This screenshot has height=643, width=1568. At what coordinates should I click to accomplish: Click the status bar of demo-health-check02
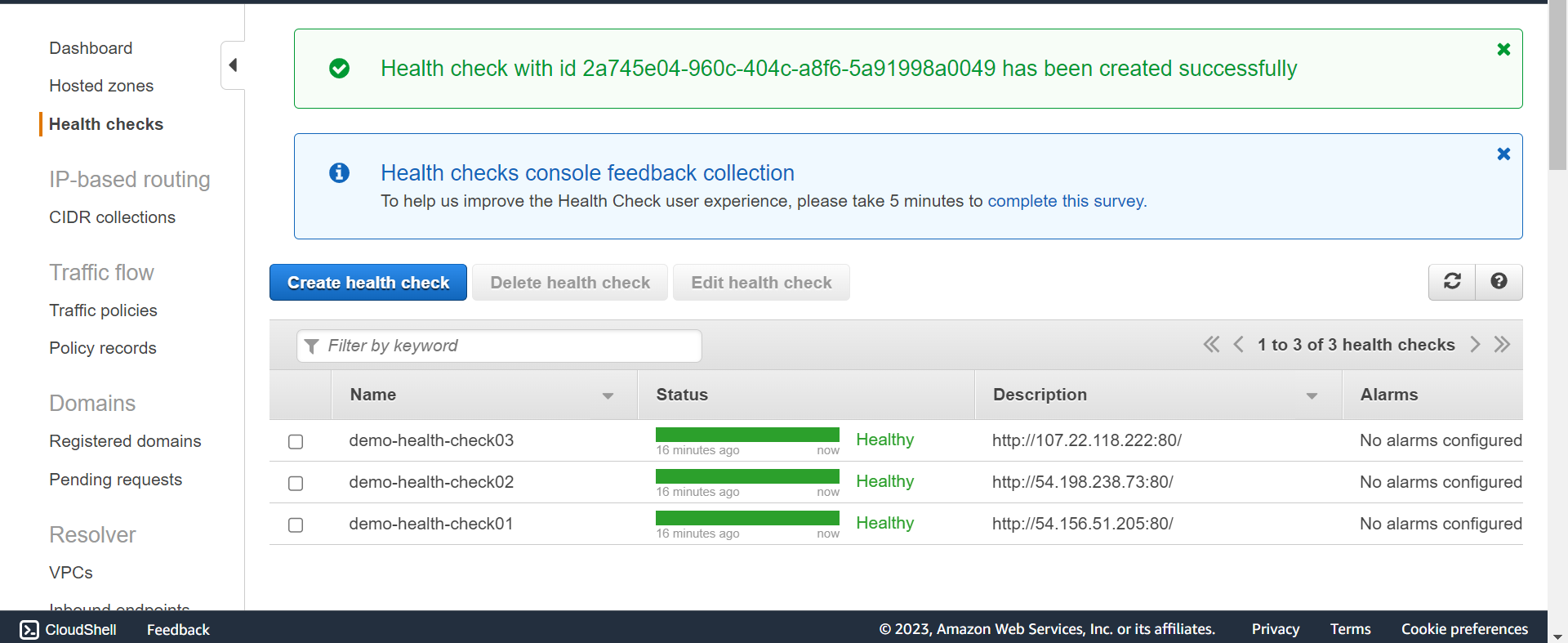747,477
